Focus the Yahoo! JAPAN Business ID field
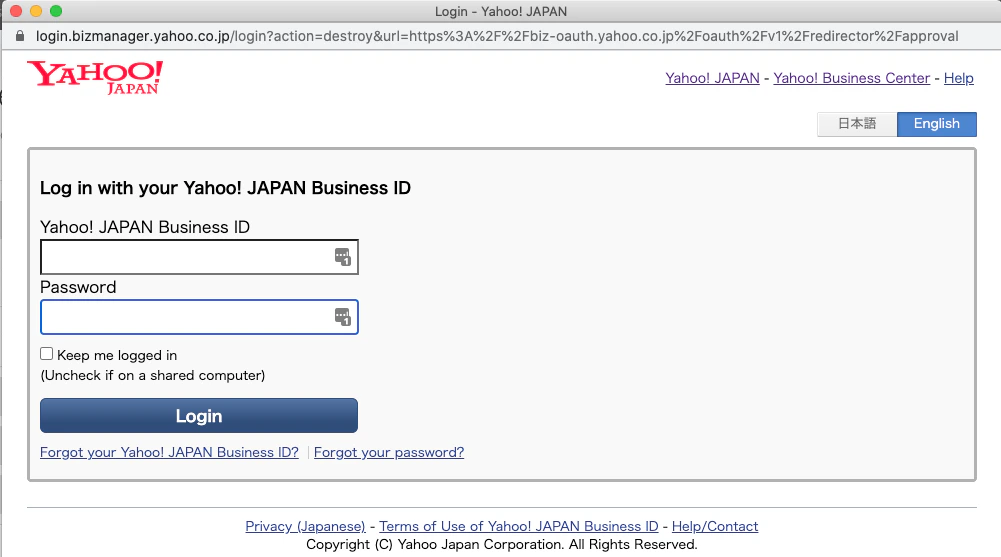Screen dimensions: 1001x557 click(199, 257)
